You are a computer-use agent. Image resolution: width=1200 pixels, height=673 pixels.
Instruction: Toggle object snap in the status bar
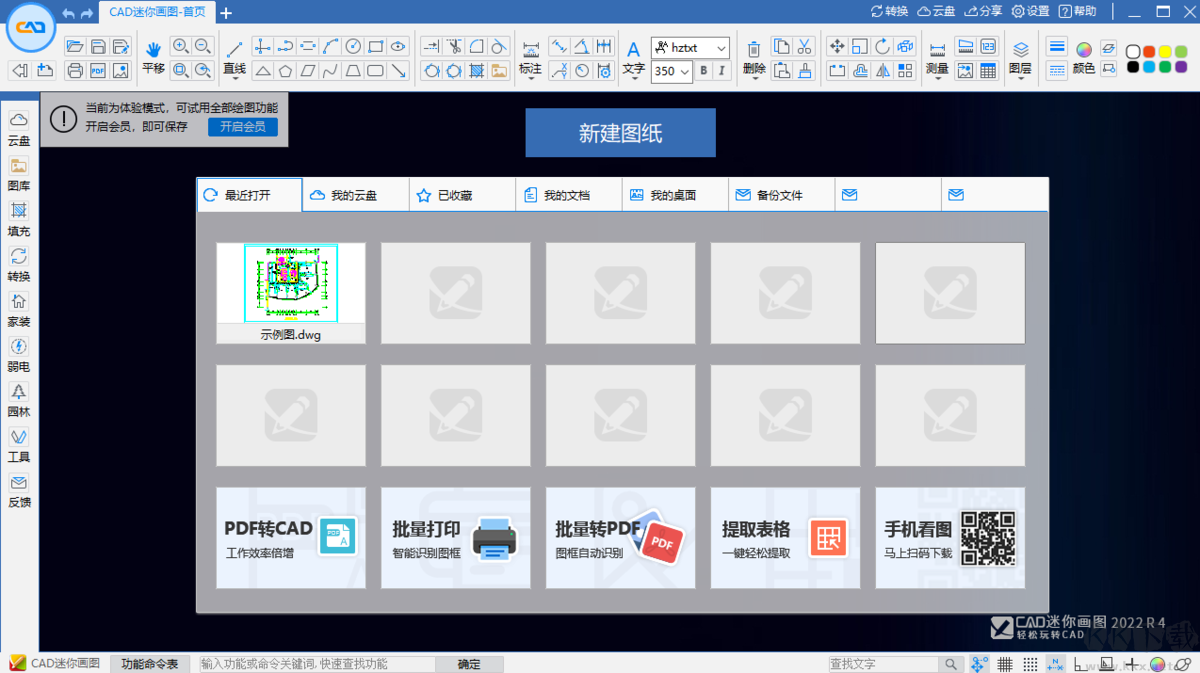click(1056, 663)
